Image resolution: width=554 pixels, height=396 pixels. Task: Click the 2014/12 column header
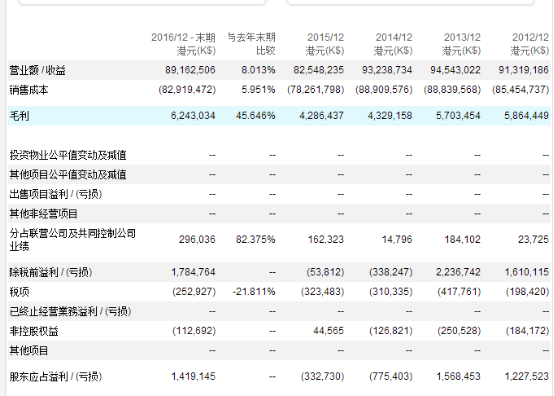click(393, 44)
